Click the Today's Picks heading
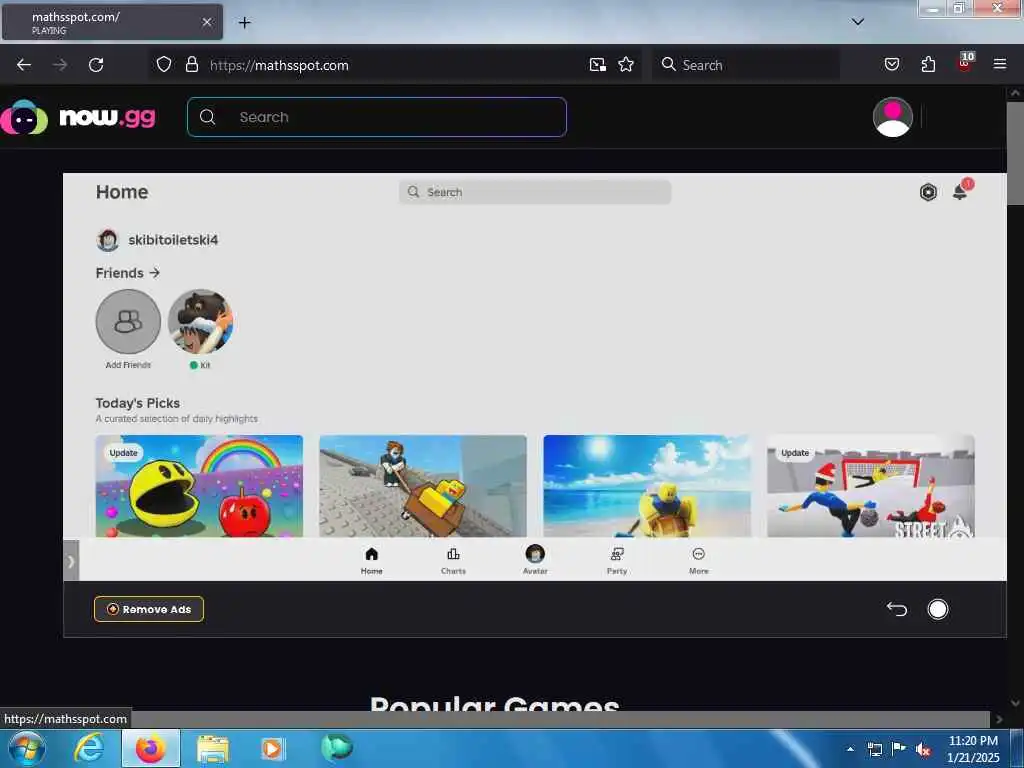The image size is (1024, 768). pyautogui.click(x=138, y=403)
